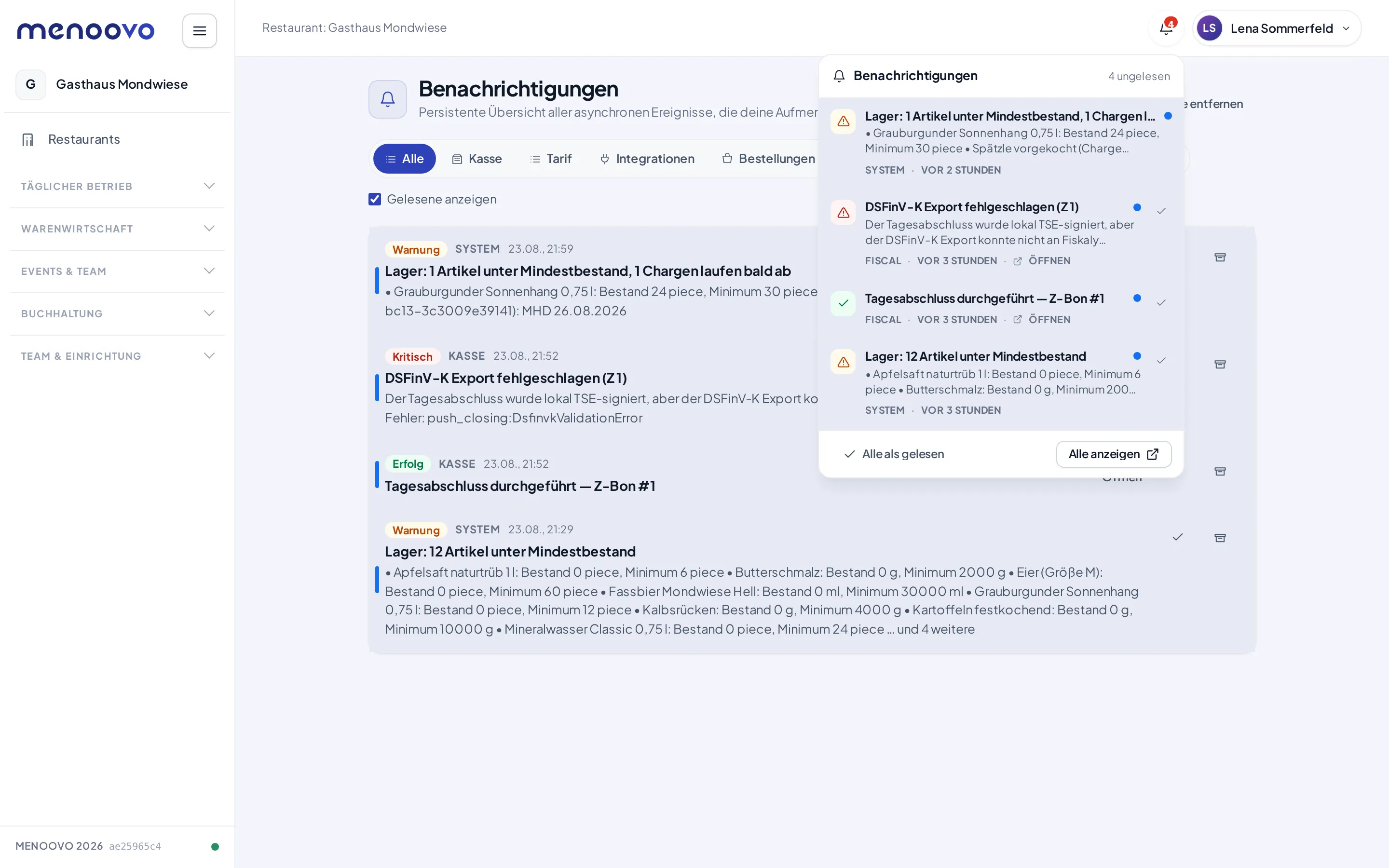The image size is (1389, 868).
Task: Click the 'Restaurant: Gasthaus Mondwiese' breadcrumb
Action: (354, 28)
